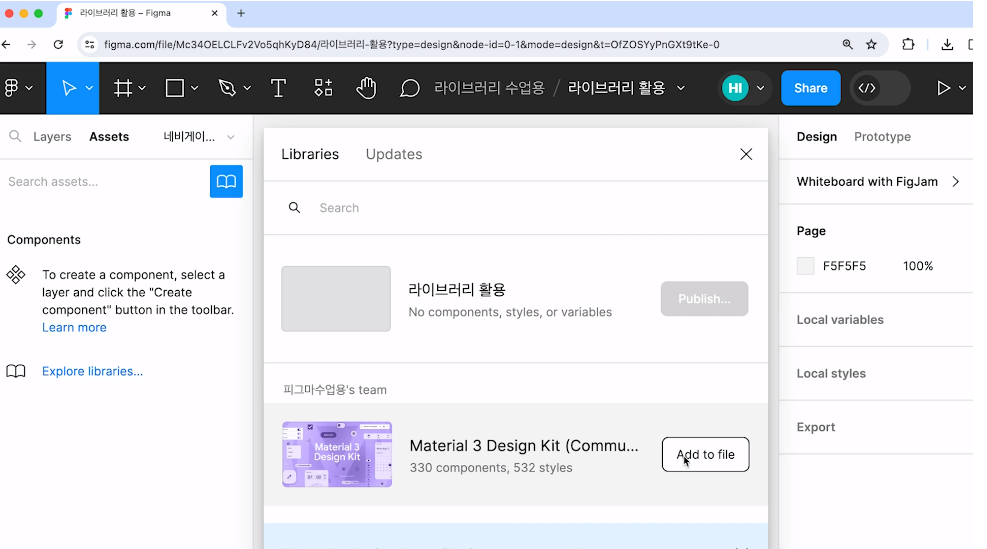Image resolution: width=987 pixels, height=549 pixels.
Task: Close the Libraries dialog
Action: pos(746,154)
